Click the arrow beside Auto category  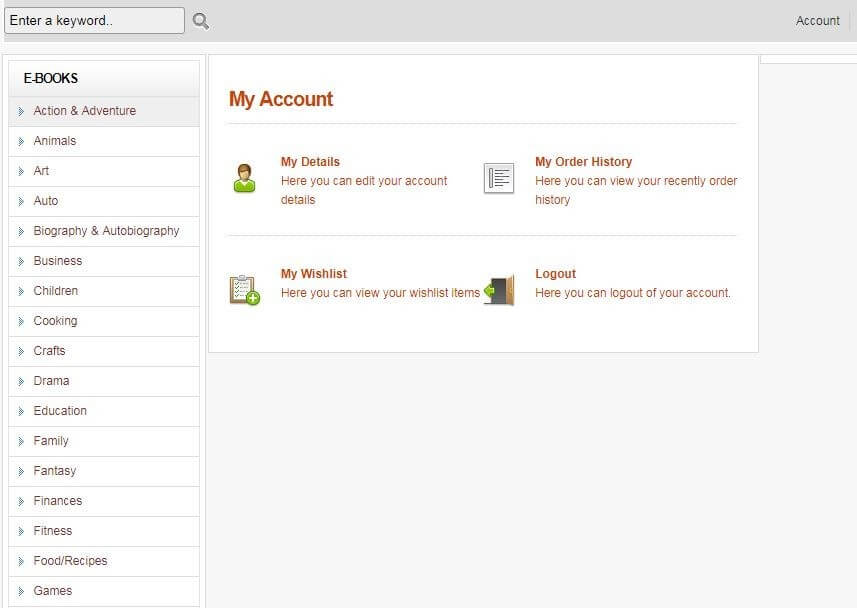pos(21,202)
